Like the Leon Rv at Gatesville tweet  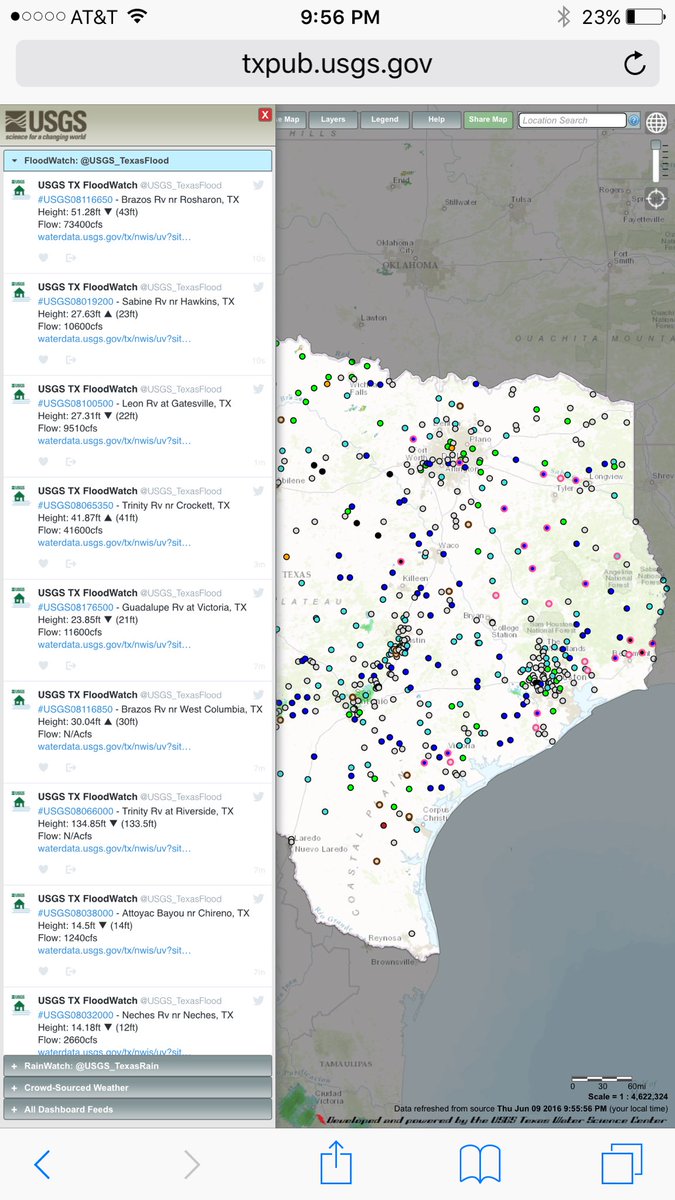[43, 462]
